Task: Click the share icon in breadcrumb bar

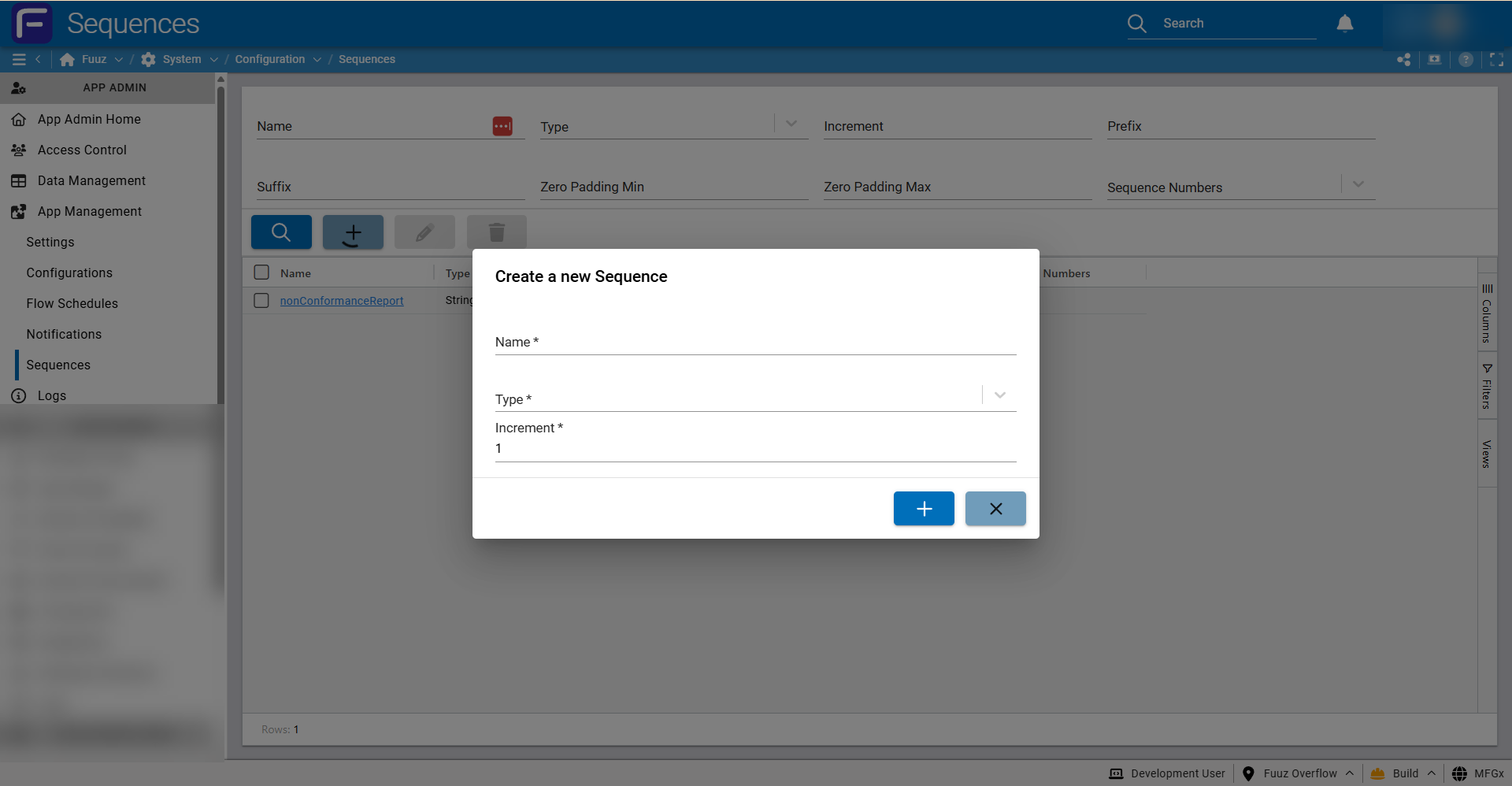Action: click(x=1403, y=60)
